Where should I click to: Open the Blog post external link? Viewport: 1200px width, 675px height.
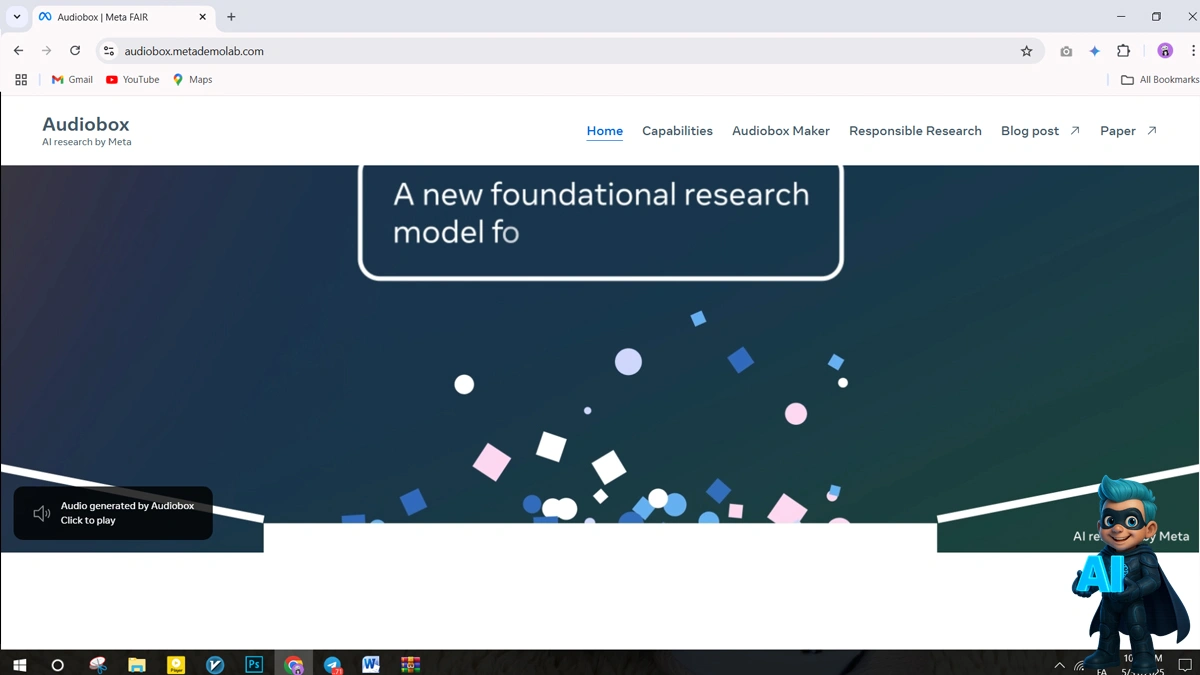coord(1040,131)
